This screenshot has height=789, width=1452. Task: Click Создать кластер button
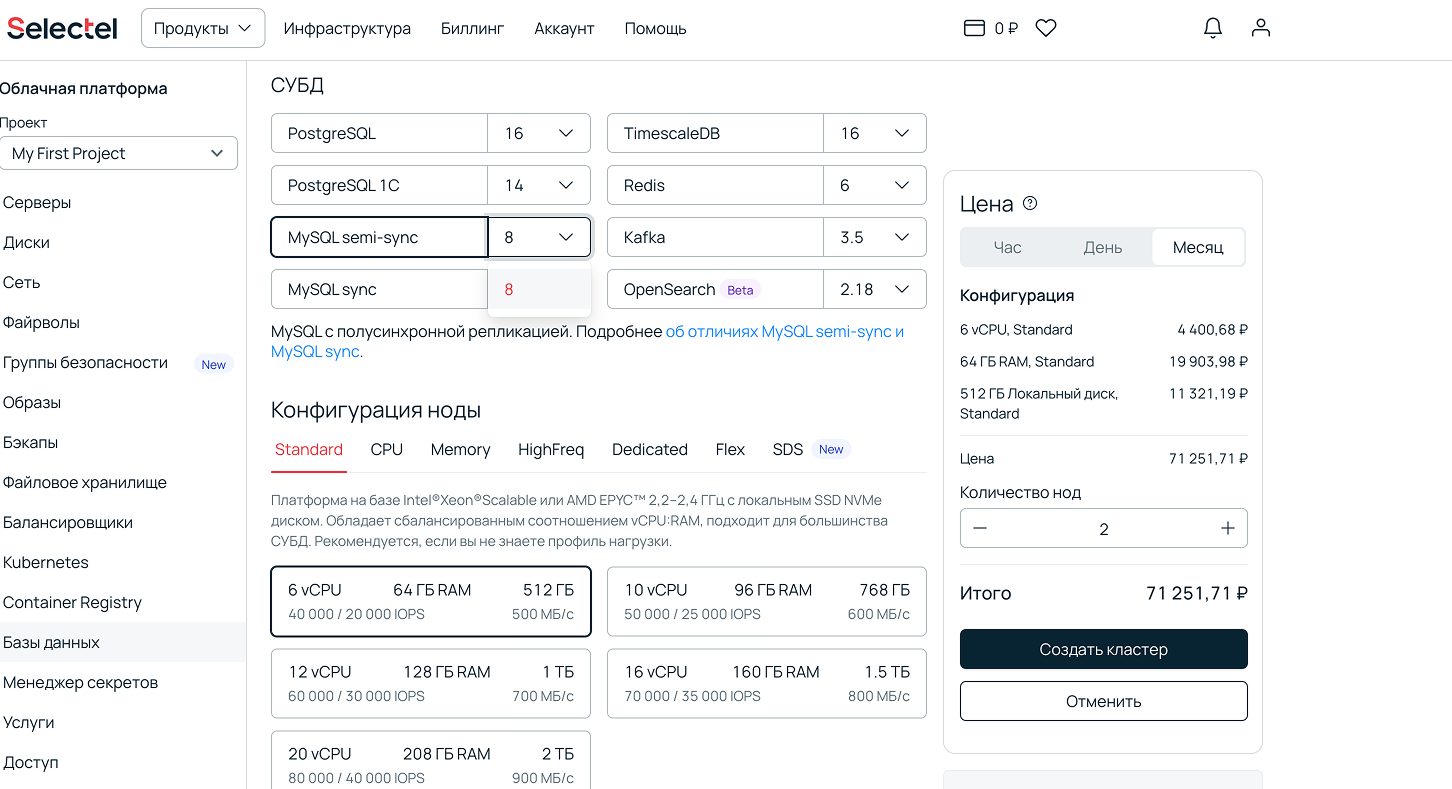click(1104, 649)
